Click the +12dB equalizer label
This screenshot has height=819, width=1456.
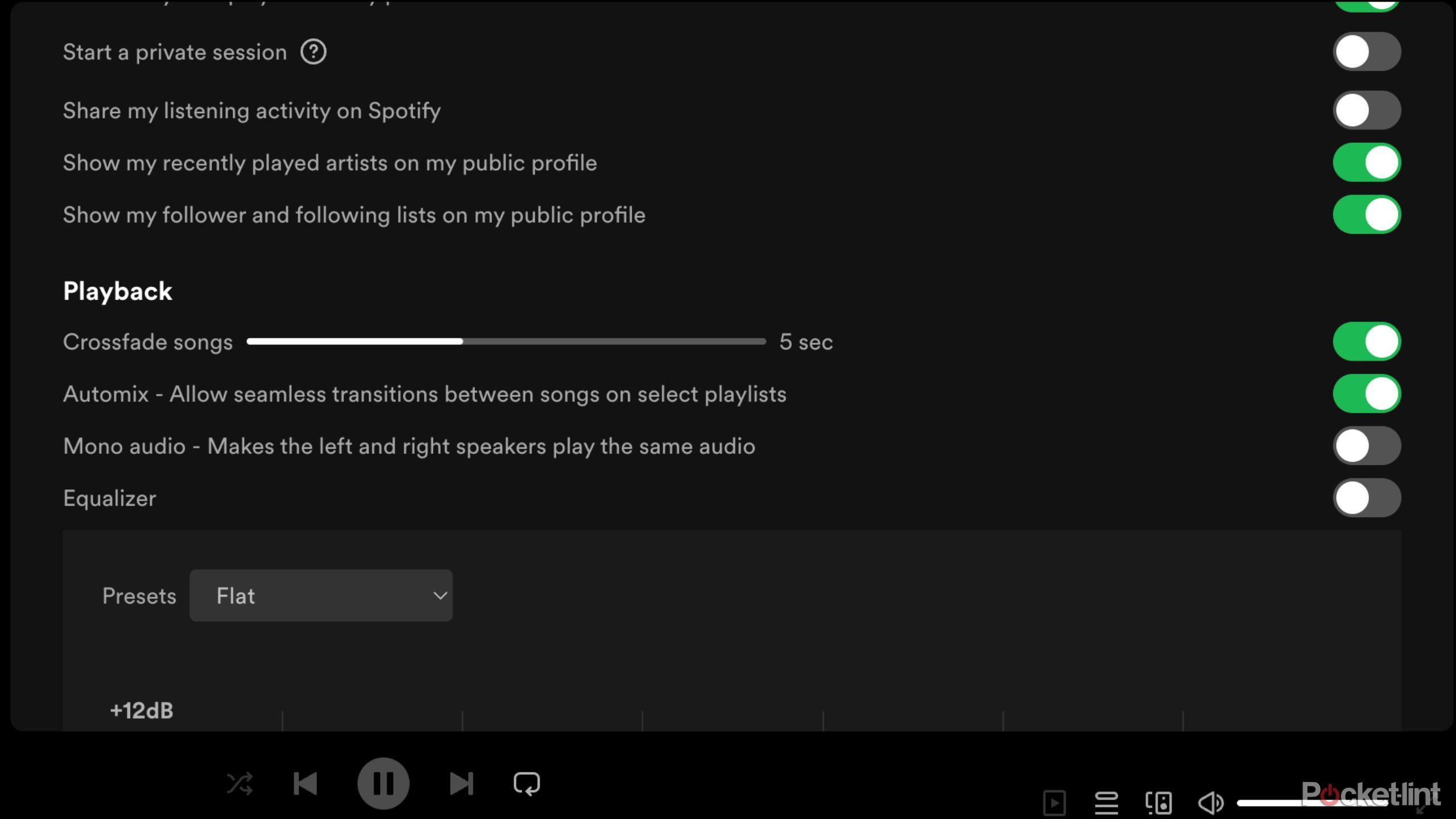pos(142,711)
